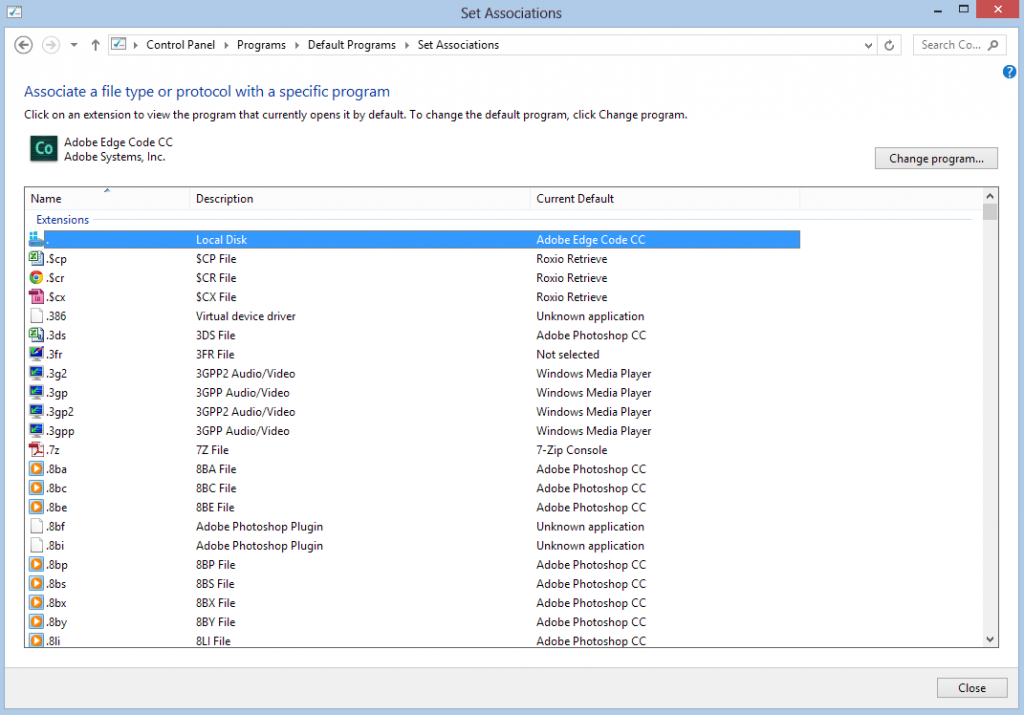
Task: Click the 'Virtual device driver' description
Action: 246,316
